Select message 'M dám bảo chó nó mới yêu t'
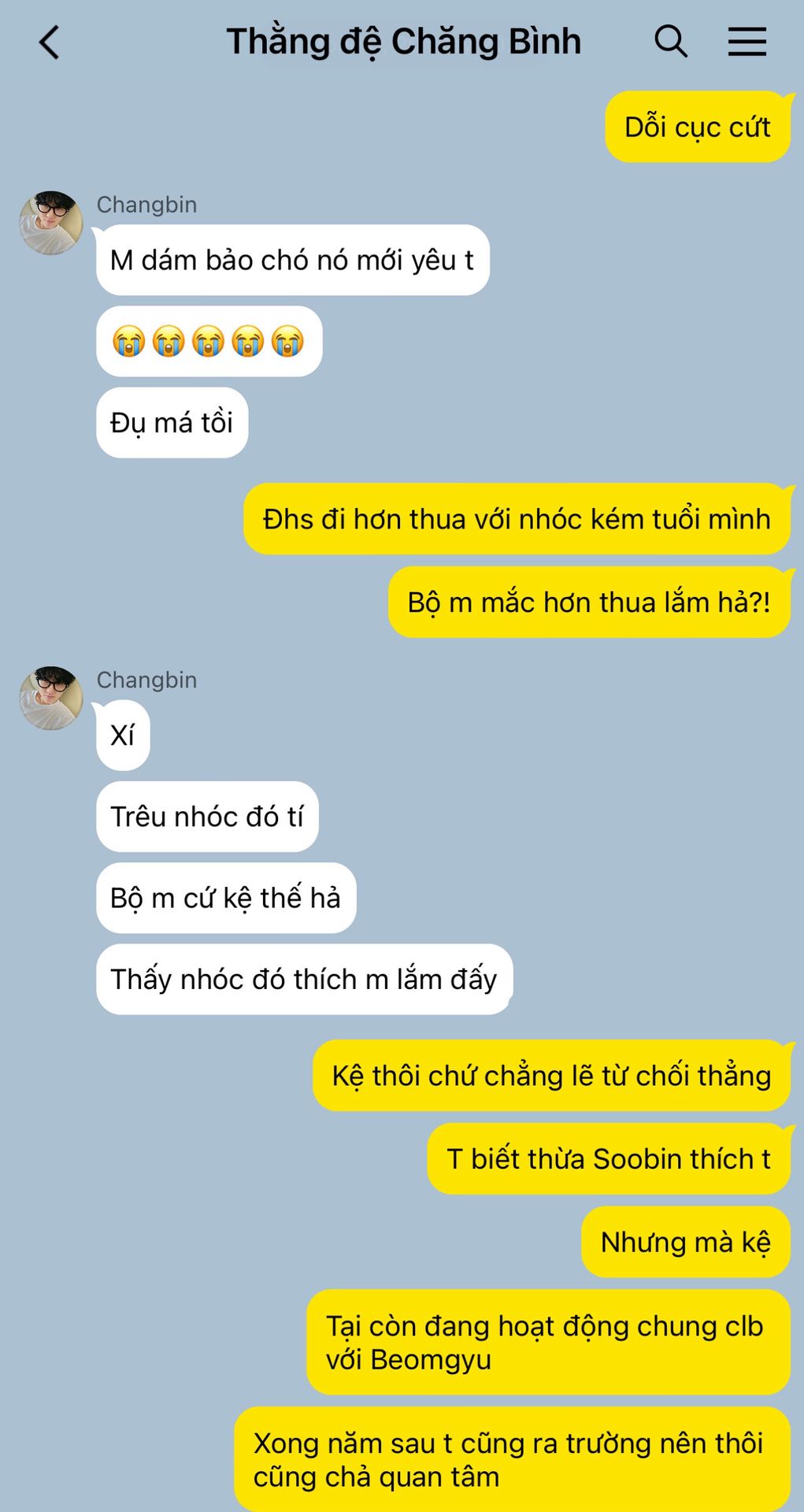Image resolution: width=804 pixels, height=1512 pixels. 292,260
